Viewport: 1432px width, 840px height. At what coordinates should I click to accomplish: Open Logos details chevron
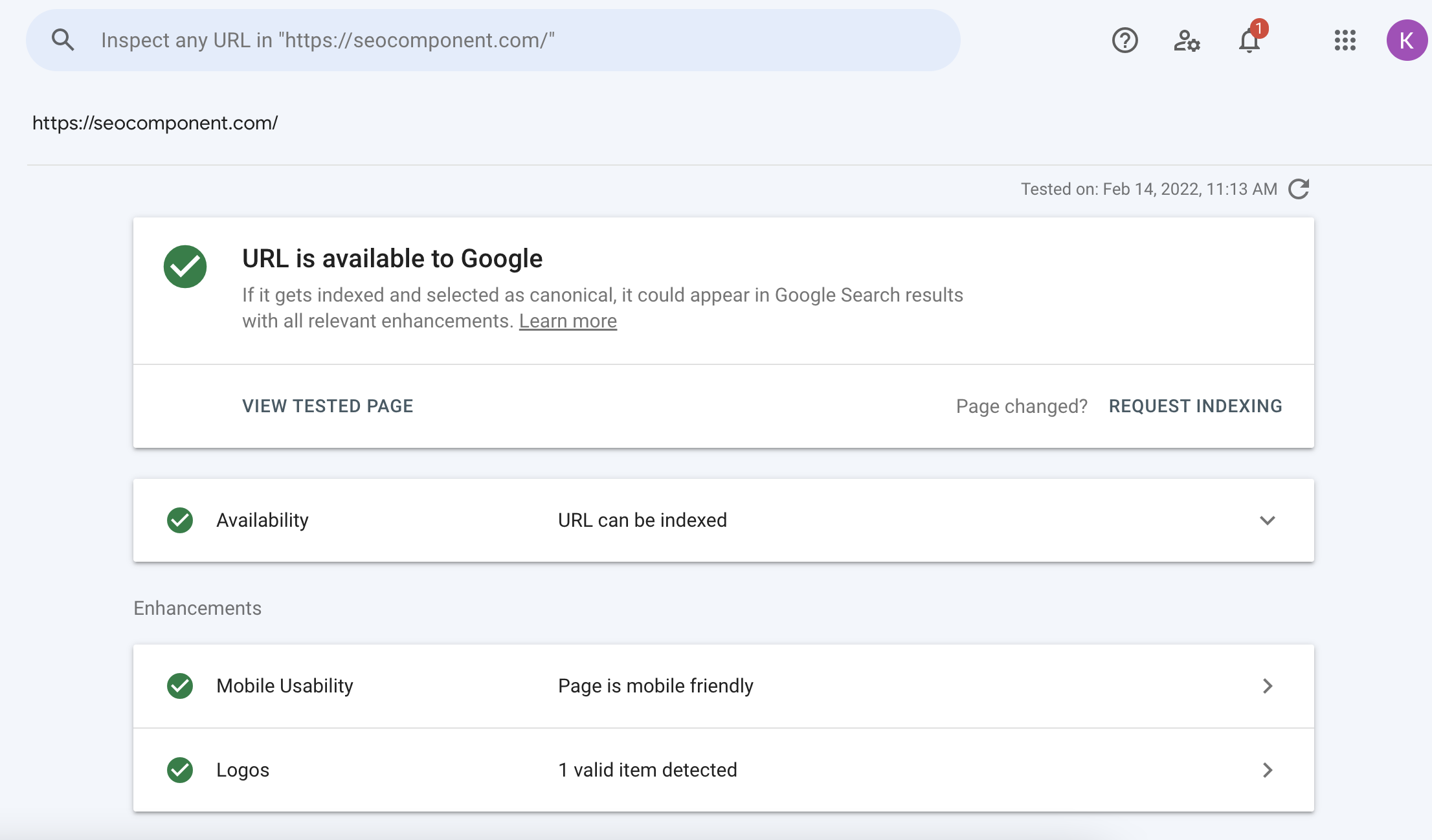pyautogui.click(x=1268, y=770)
